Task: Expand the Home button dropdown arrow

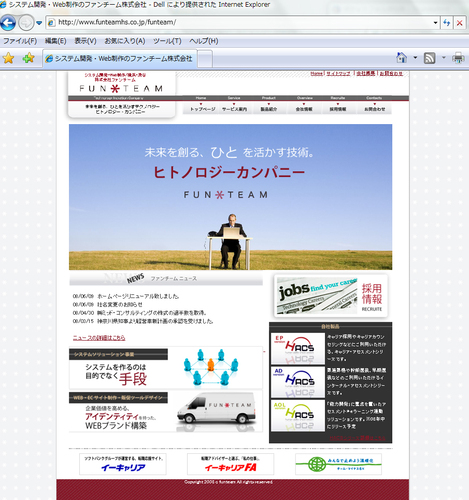Action: tap(415, 58)
